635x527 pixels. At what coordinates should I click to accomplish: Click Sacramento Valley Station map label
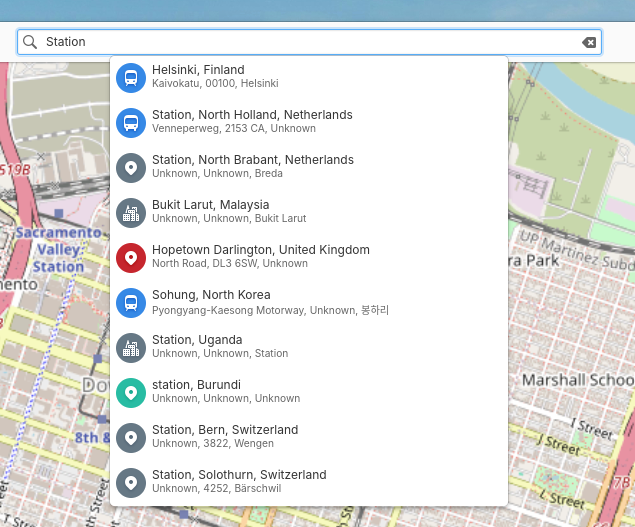point(58,250)
